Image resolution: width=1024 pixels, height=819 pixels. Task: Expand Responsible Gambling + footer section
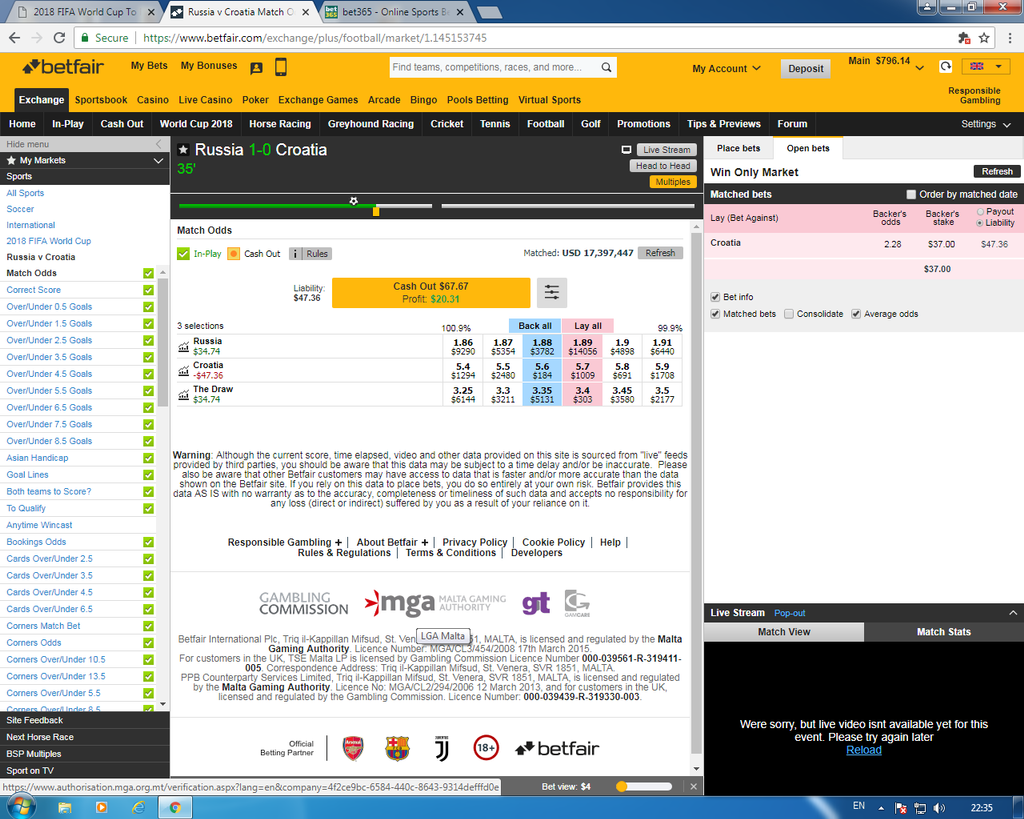284,542
